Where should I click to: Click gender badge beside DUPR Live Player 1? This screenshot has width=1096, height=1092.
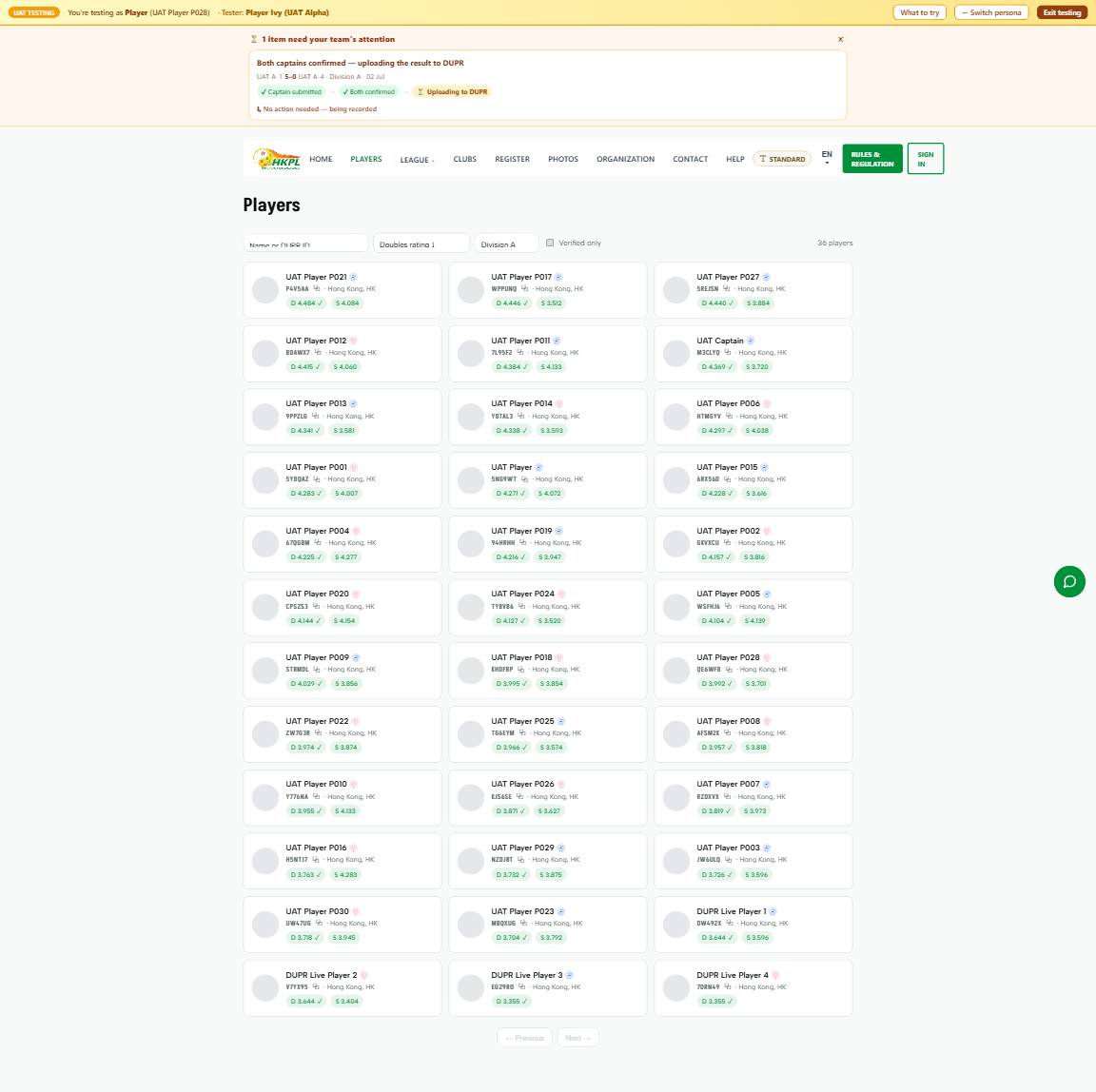pos(773,912)
